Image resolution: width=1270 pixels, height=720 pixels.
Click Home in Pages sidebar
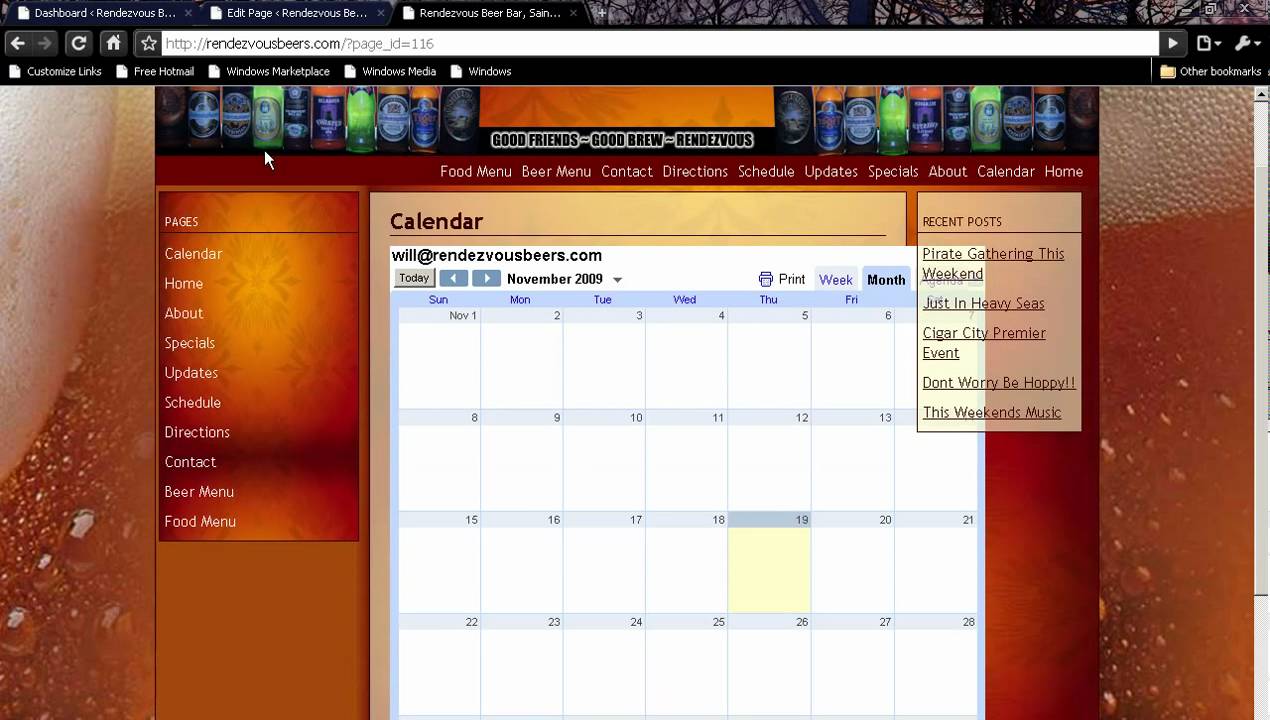click(x=184, y=284)
